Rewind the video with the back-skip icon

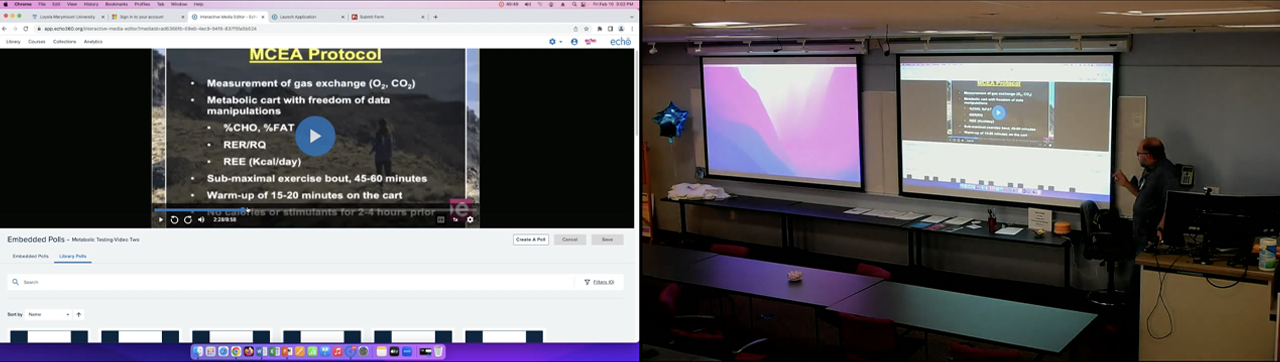coord(174,219)
